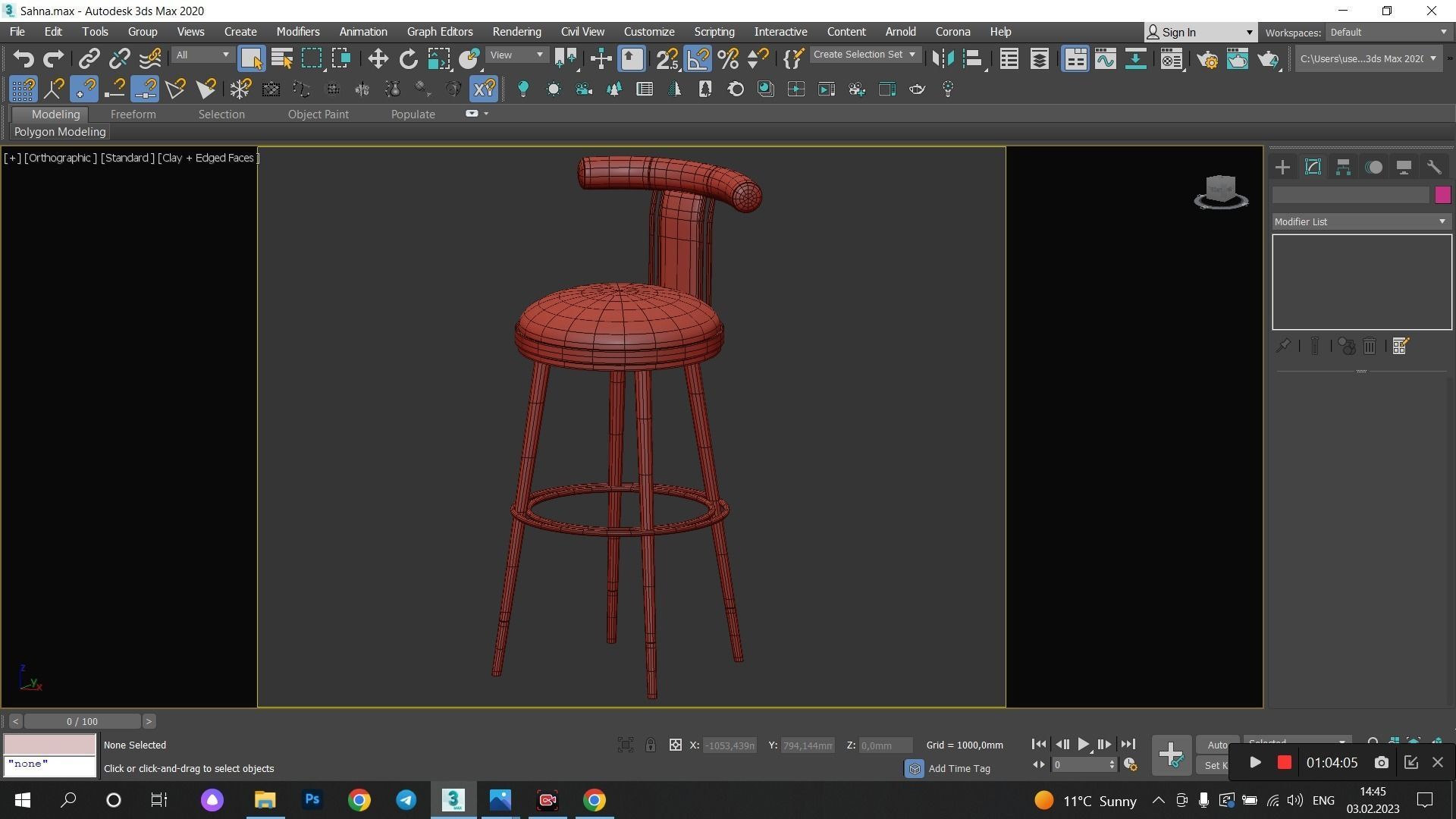The image size is (1456, 819).
Task: Click Configure Modifier Sets icon
Action: [x=1401, y=347]
